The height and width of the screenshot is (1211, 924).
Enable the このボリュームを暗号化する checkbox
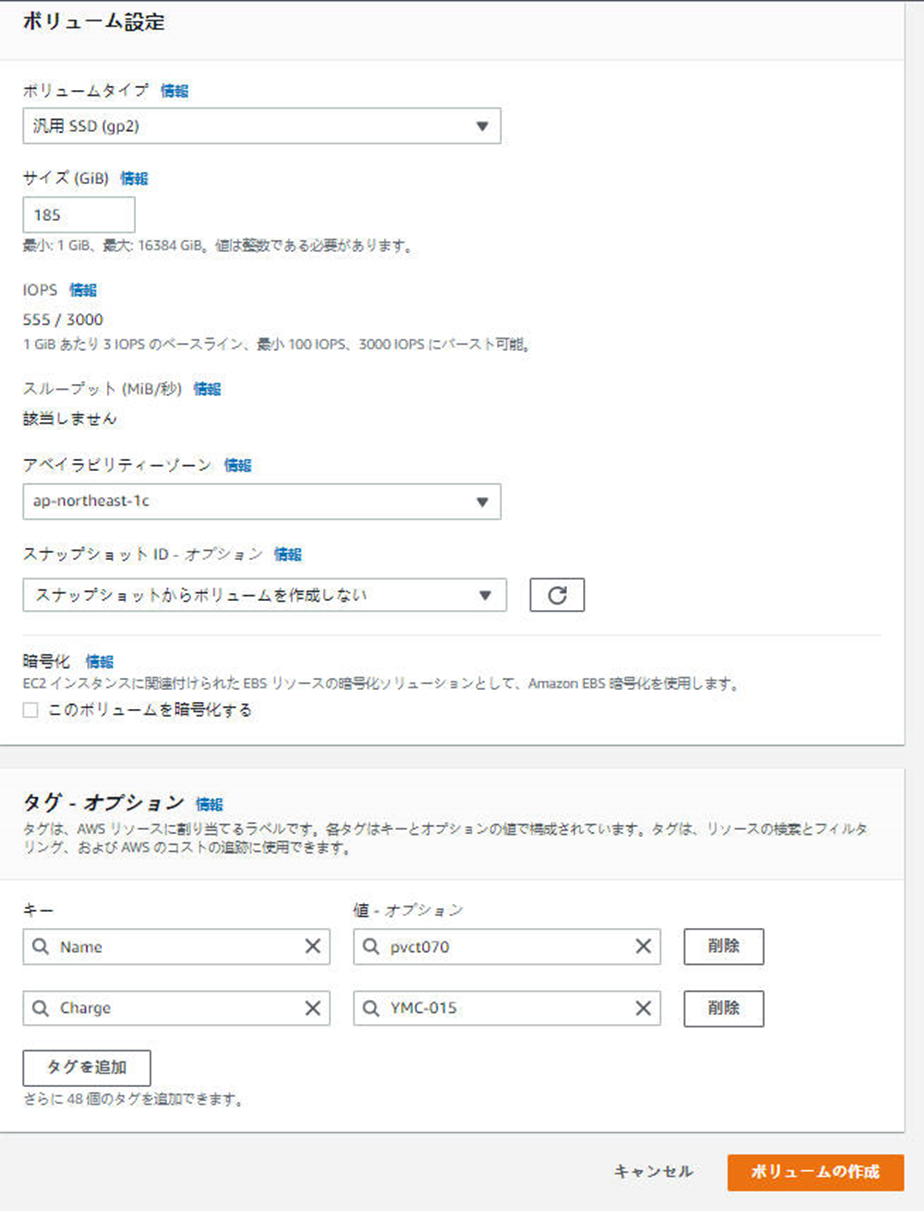coord(31,711)
